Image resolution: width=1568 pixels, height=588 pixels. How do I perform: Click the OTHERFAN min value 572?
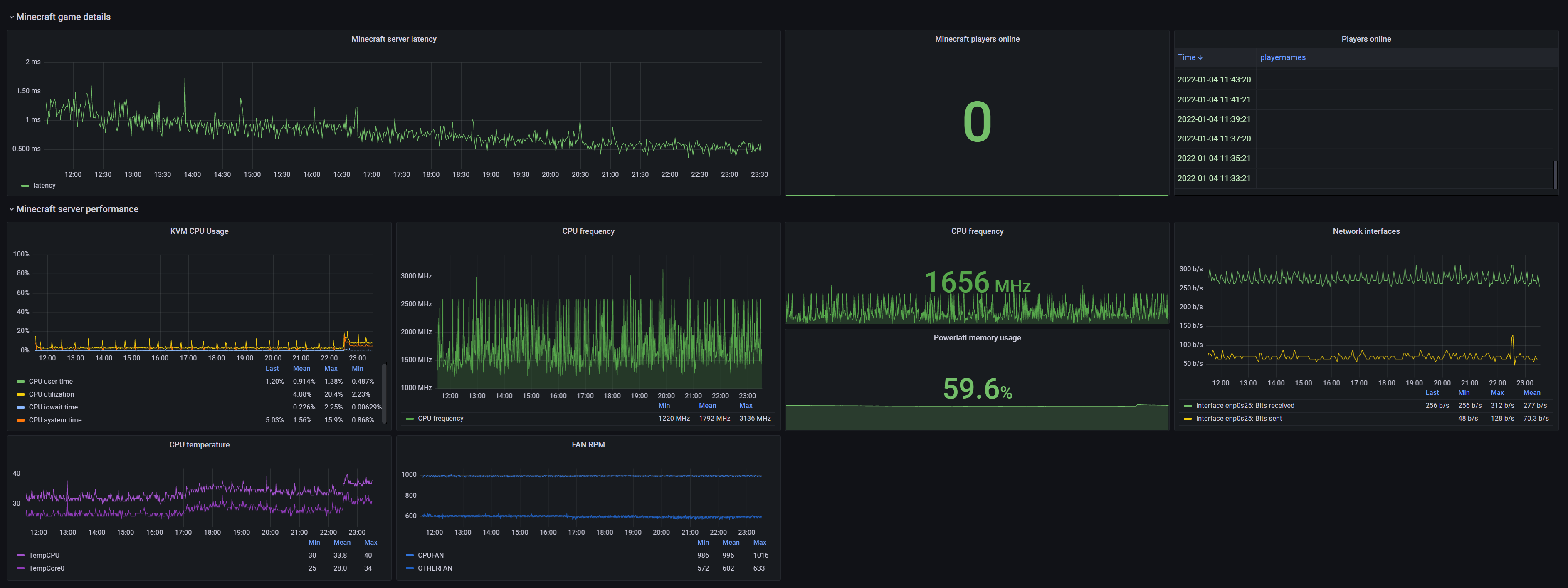point(702,568)
